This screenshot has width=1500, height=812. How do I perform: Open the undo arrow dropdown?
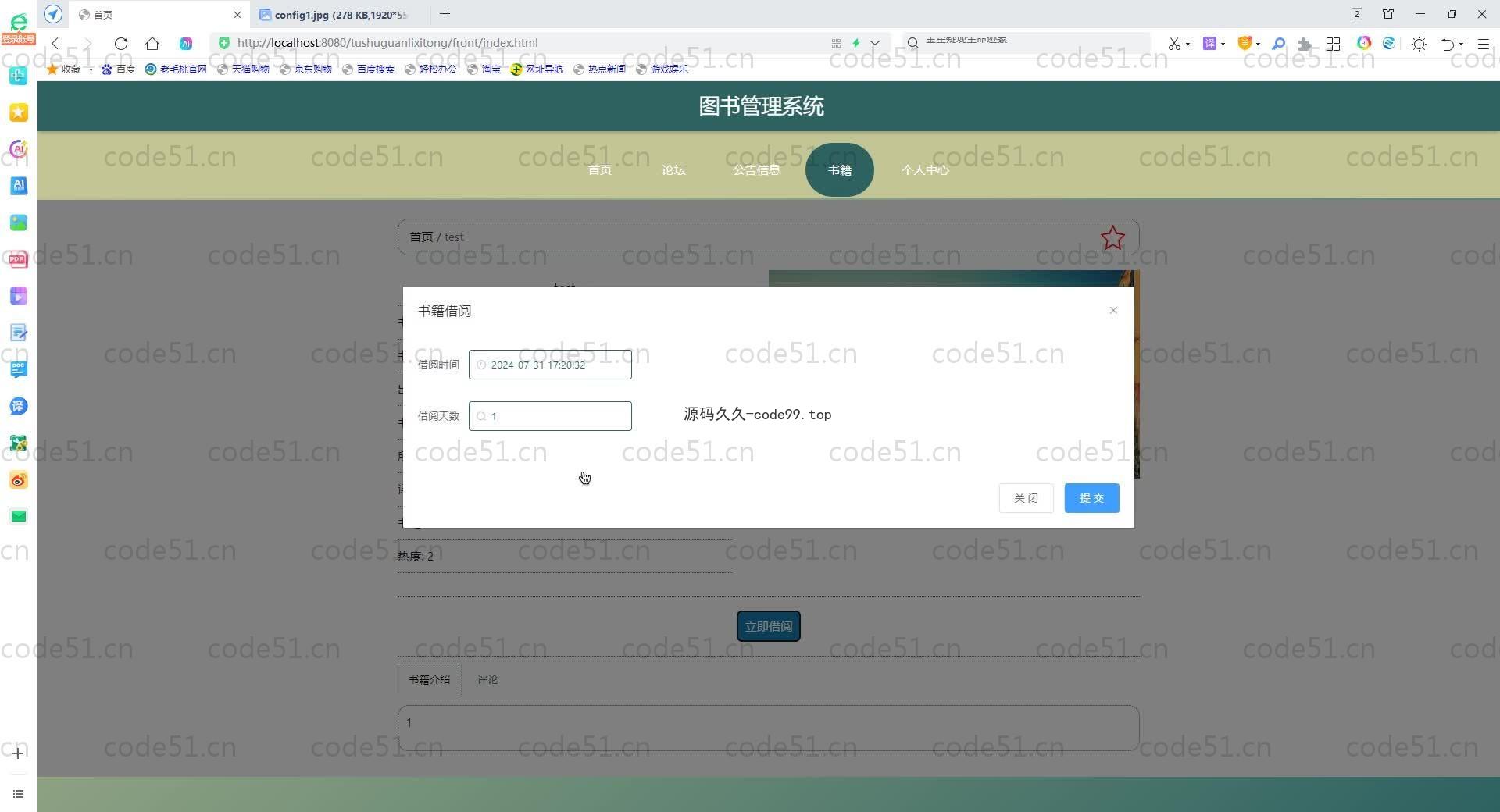click(1461, 44)
